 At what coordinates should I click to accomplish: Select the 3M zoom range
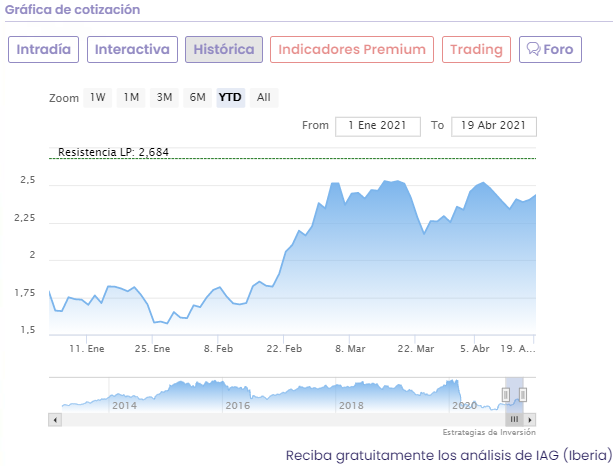pos(164,98)
